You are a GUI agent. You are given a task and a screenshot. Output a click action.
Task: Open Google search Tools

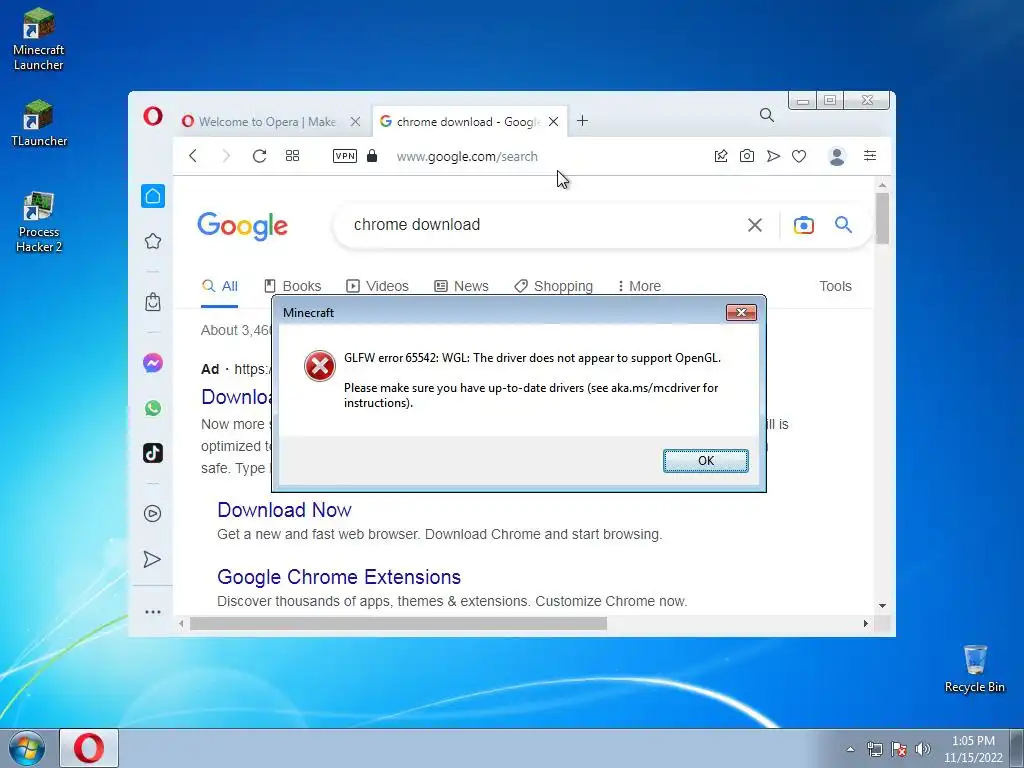(x=835, y=286)
